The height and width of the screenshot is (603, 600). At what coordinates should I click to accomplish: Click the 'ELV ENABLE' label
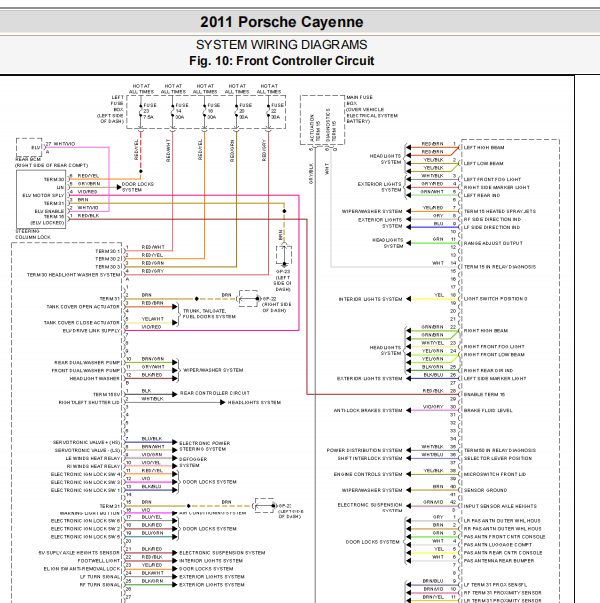[49, 212]
